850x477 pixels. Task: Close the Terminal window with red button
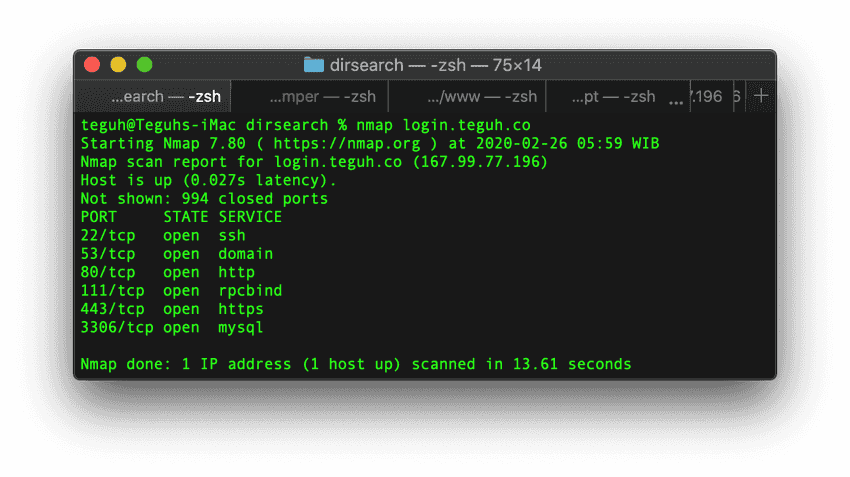[x=92, y=65]
